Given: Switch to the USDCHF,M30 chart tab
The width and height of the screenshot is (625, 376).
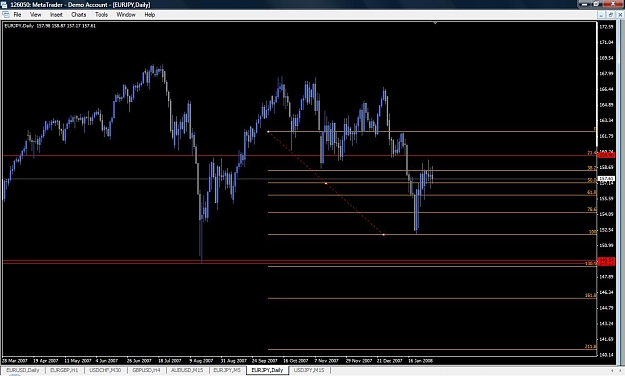Looking at the screenshot, I should click(x=105, y=370).
